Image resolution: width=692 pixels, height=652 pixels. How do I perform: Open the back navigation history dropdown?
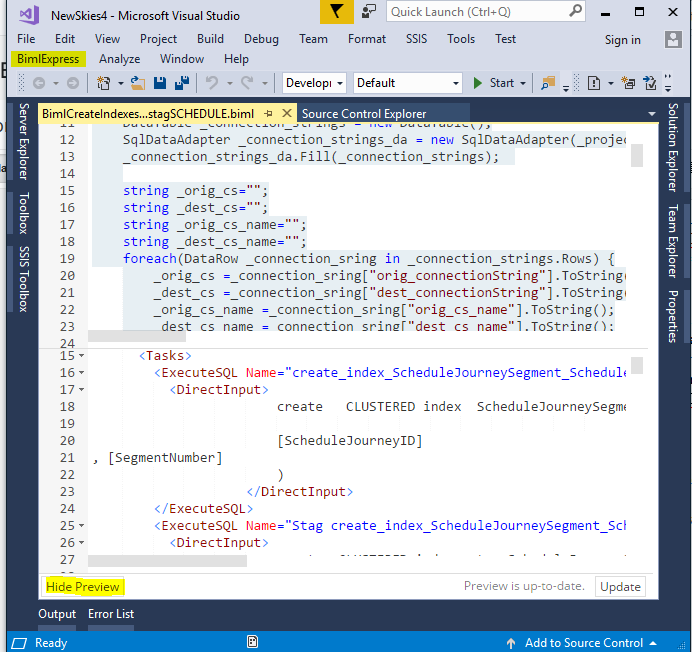tap(56, 83)
